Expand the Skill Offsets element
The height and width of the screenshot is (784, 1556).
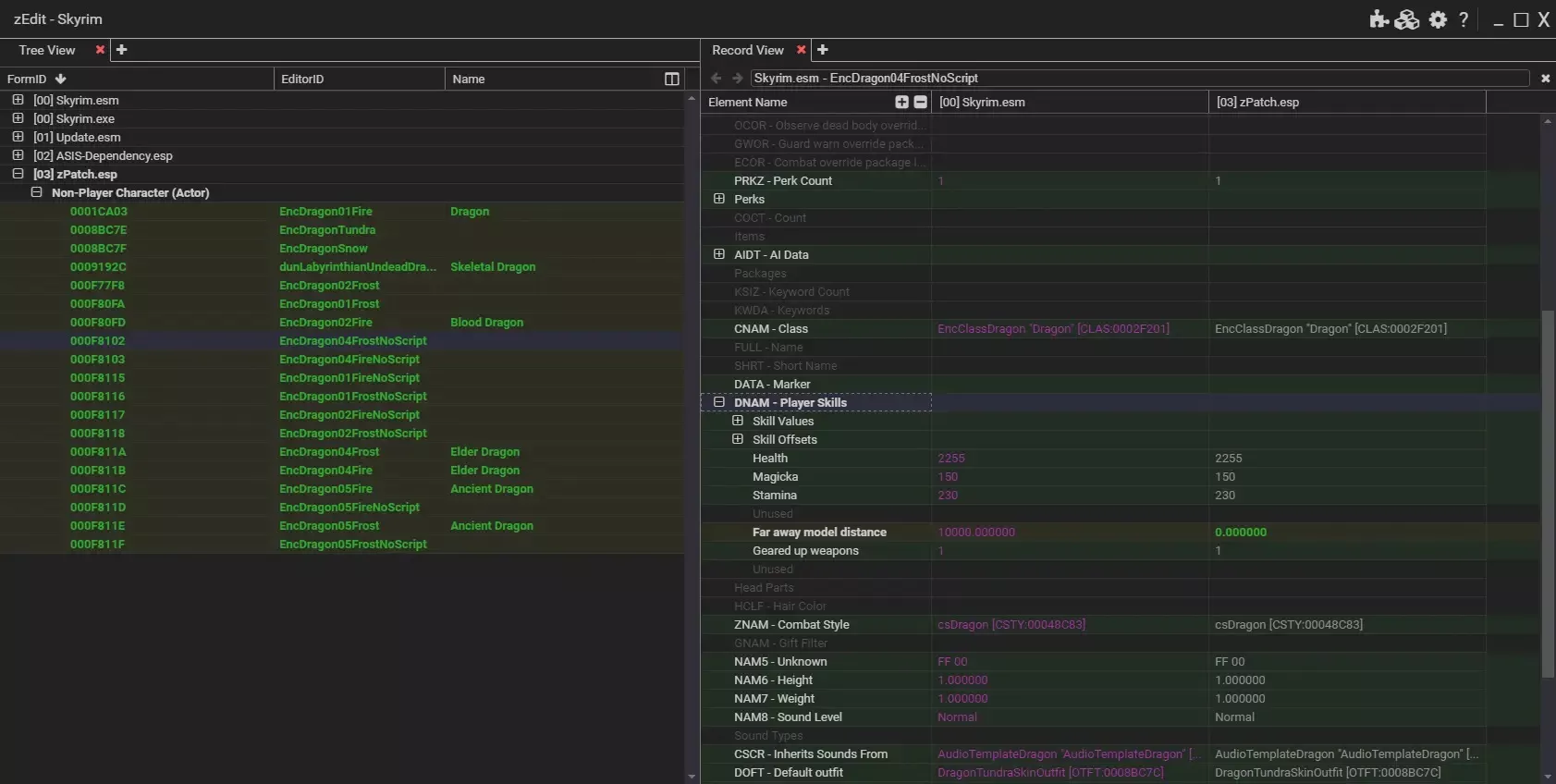(738, 439)
